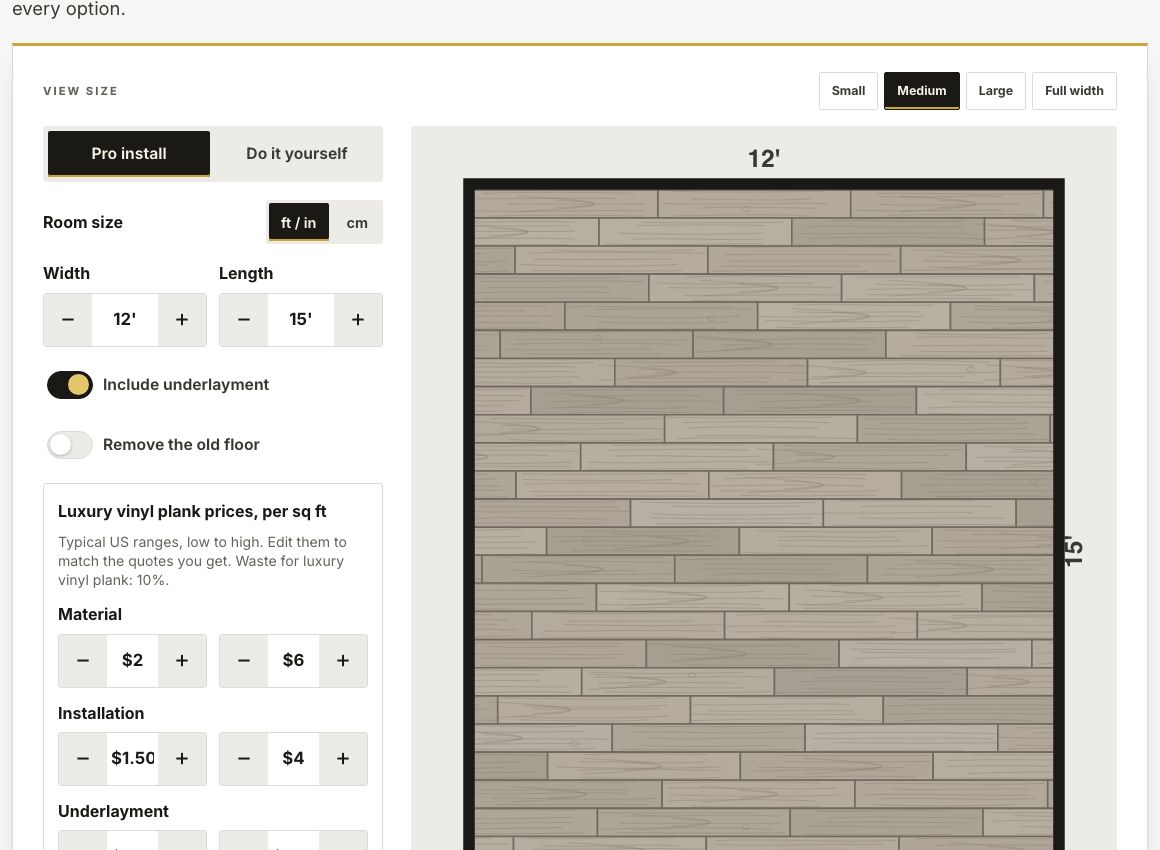
Task: Decrease the room Width value
Action: pyautogui.click(x=68, y=320)
